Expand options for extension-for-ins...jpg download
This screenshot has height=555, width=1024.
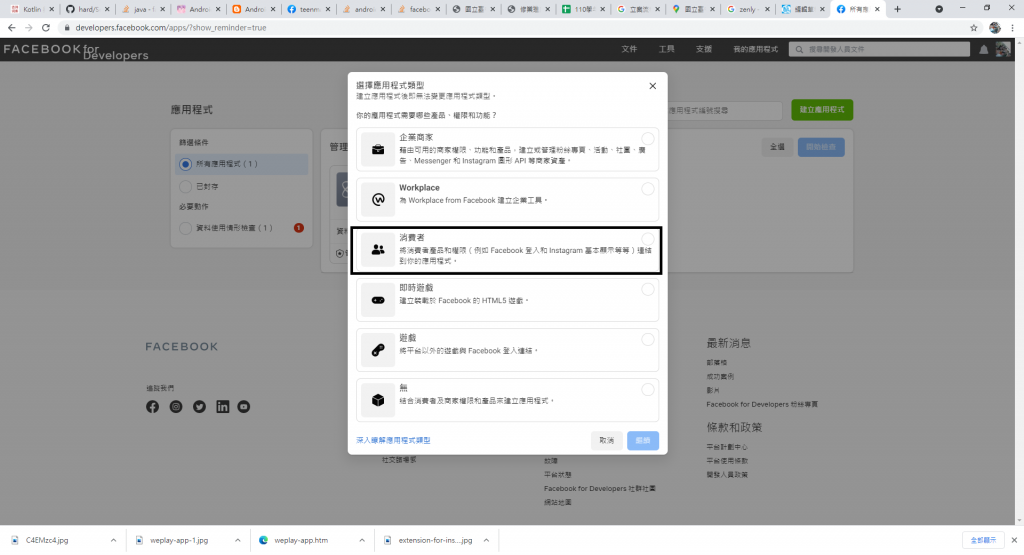[486, 540]
